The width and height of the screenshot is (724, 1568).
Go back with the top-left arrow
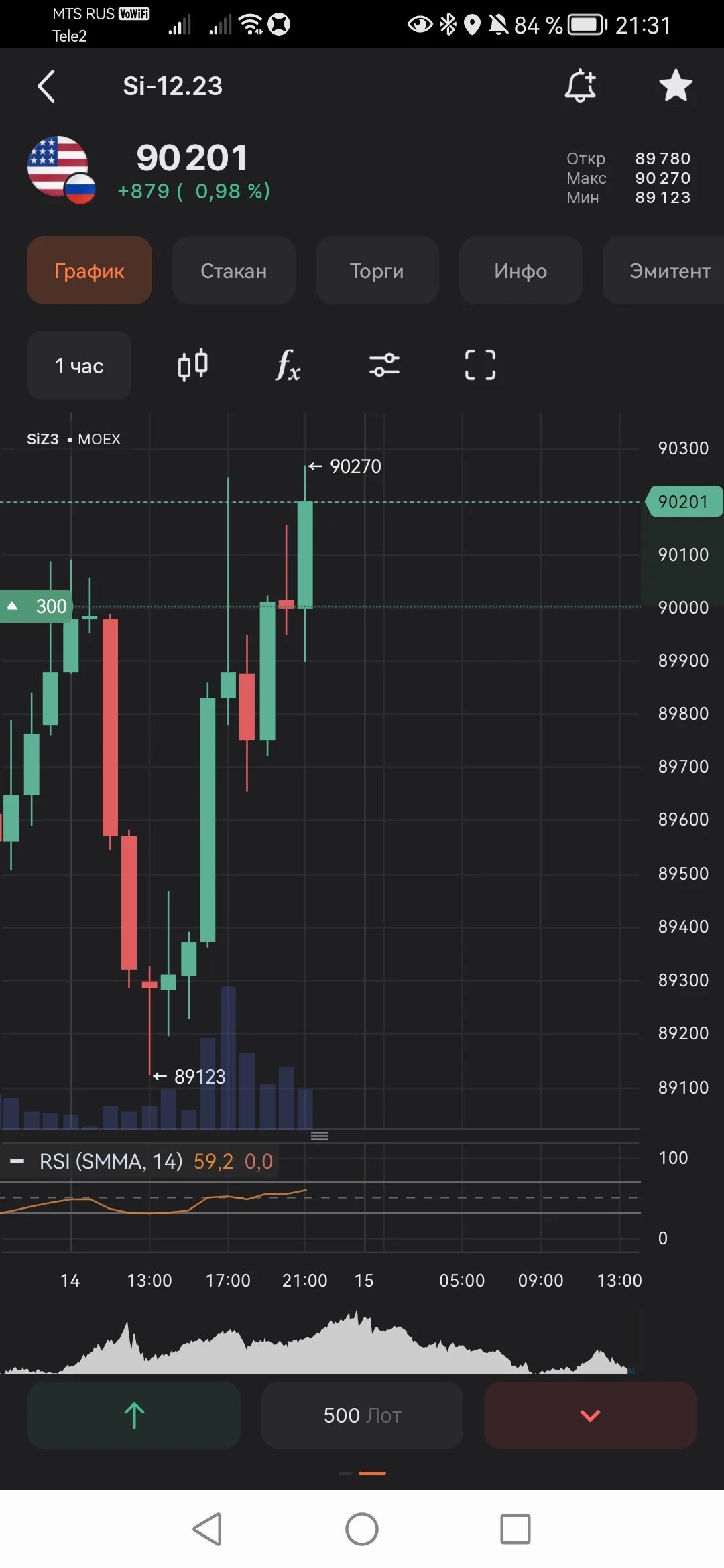coord(46,86)
